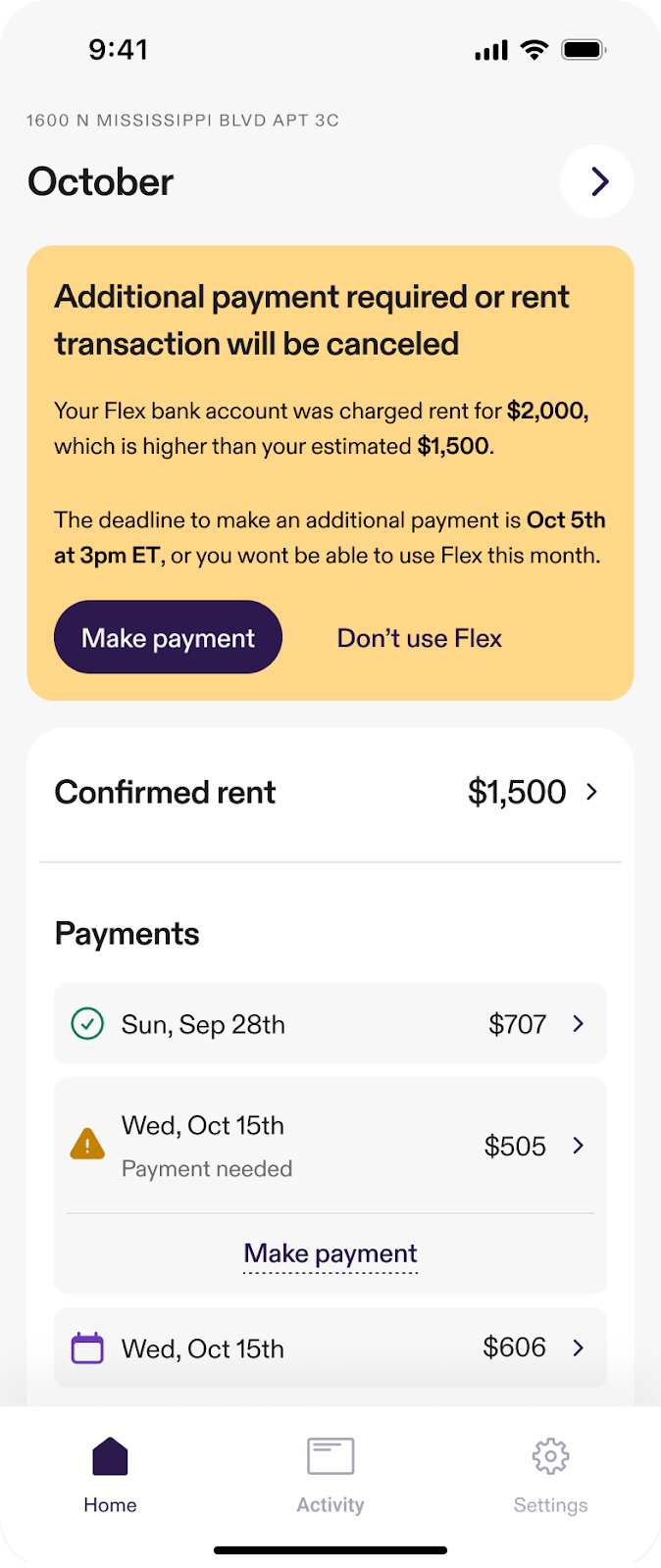Image resolution: width=661 pixels, height=1568 pixels.
Task: Open the $505 payment details chevron
Action: (x=579, y=1146)
